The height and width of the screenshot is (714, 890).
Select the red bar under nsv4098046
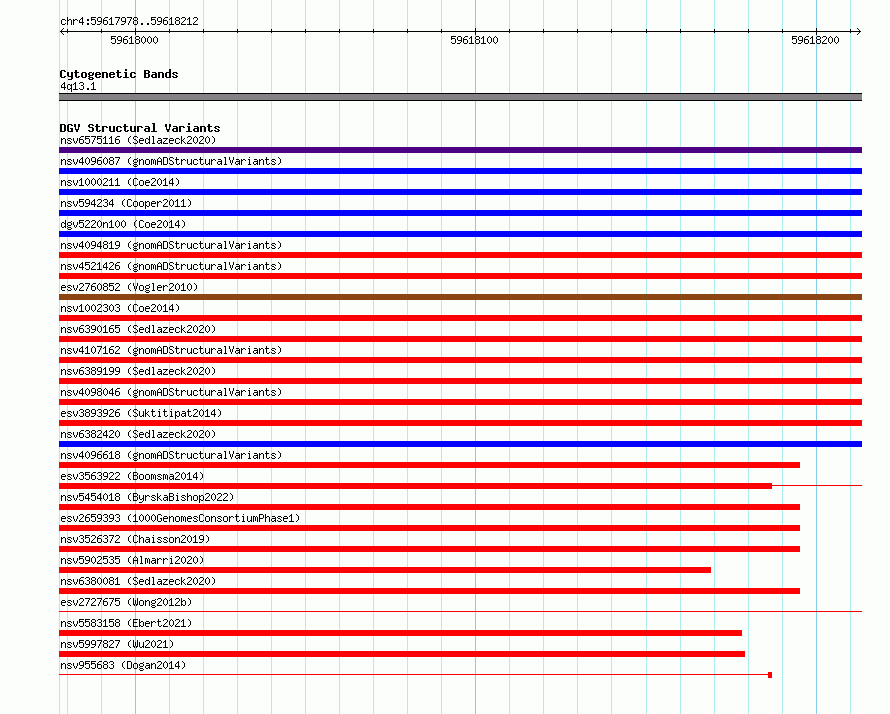[x=460, y=402]
